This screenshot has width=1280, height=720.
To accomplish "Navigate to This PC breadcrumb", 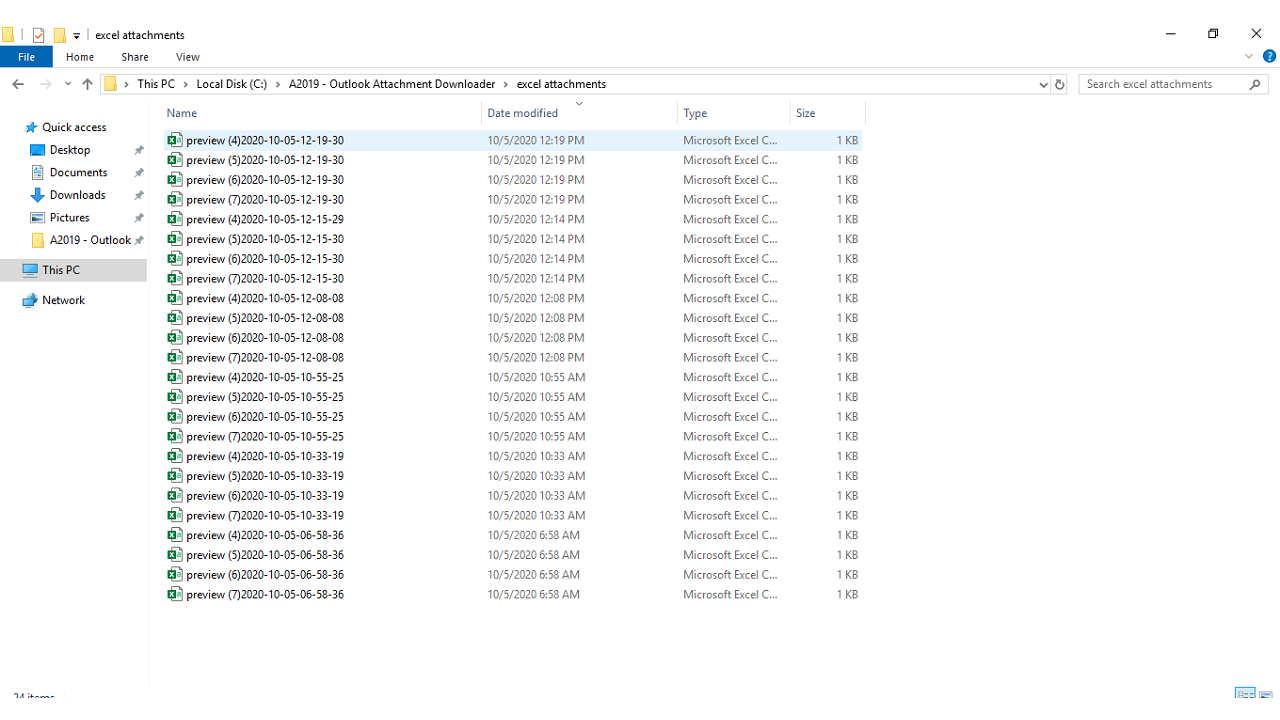I will click(156, 84).
